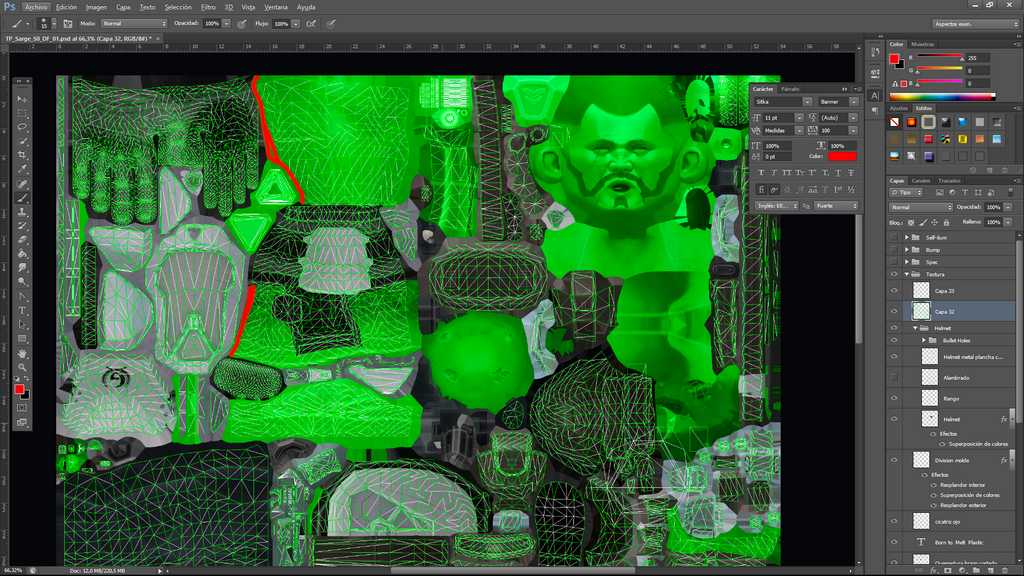Select the Crop tool in the toolbar
This screenshot has height=576, width=1024.
pyautogui.click(x=22, y=156)
